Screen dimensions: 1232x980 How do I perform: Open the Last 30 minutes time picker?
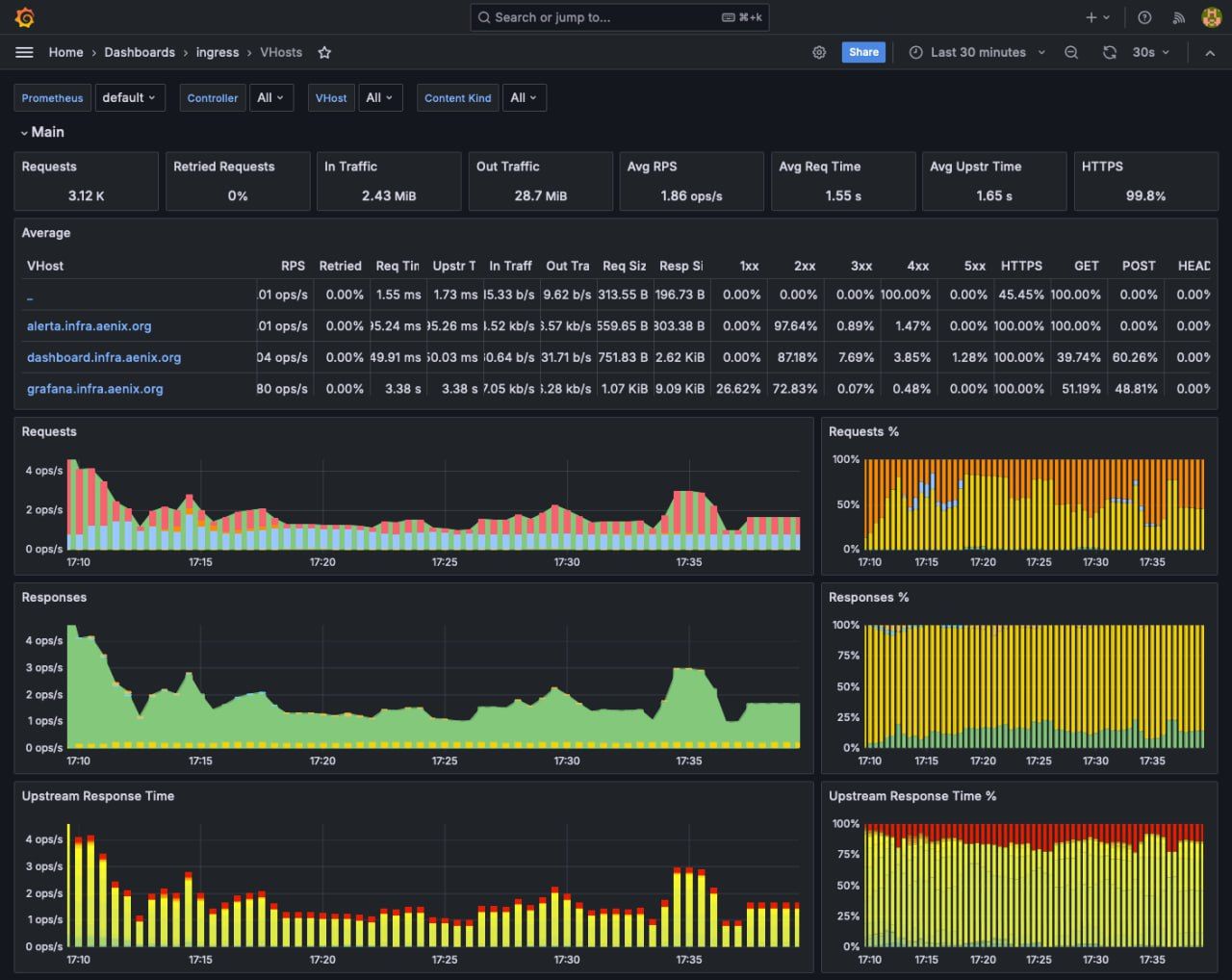974,52
